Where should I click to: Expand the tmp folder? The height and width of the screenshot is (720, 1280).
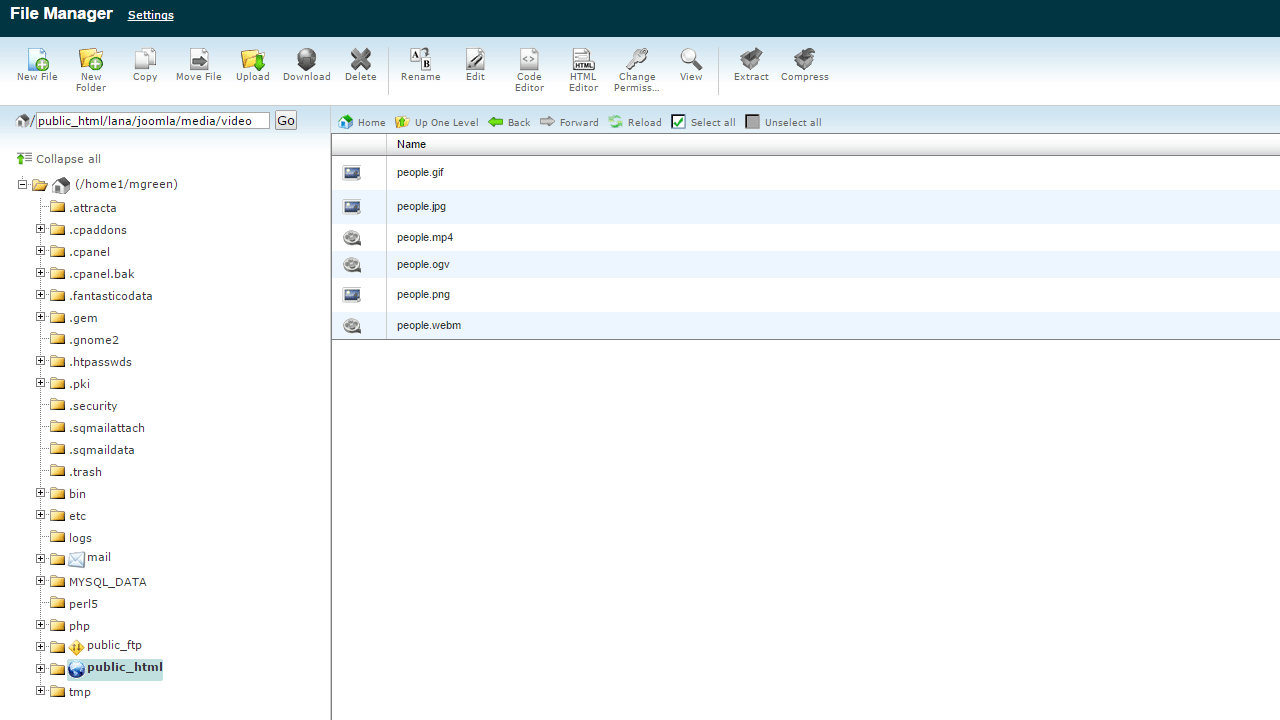click(x=41, y=691)
